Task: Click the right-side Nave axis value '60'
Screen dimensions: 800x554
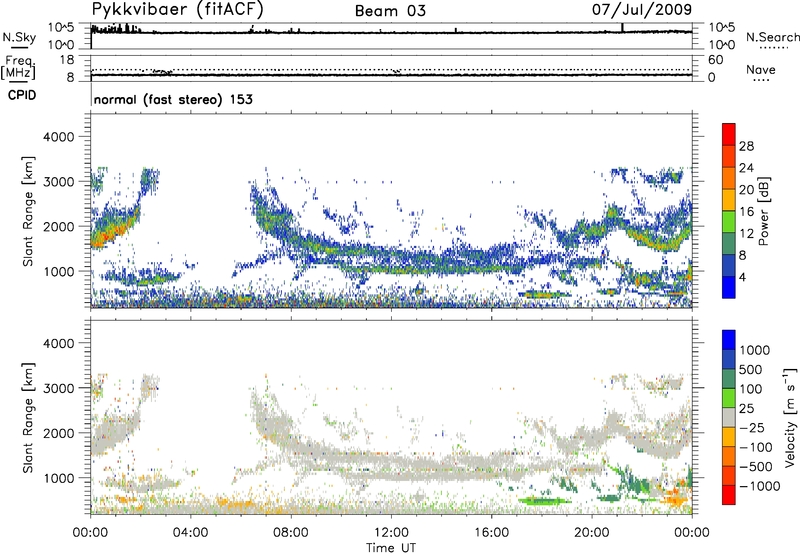Action: [715, 60]
